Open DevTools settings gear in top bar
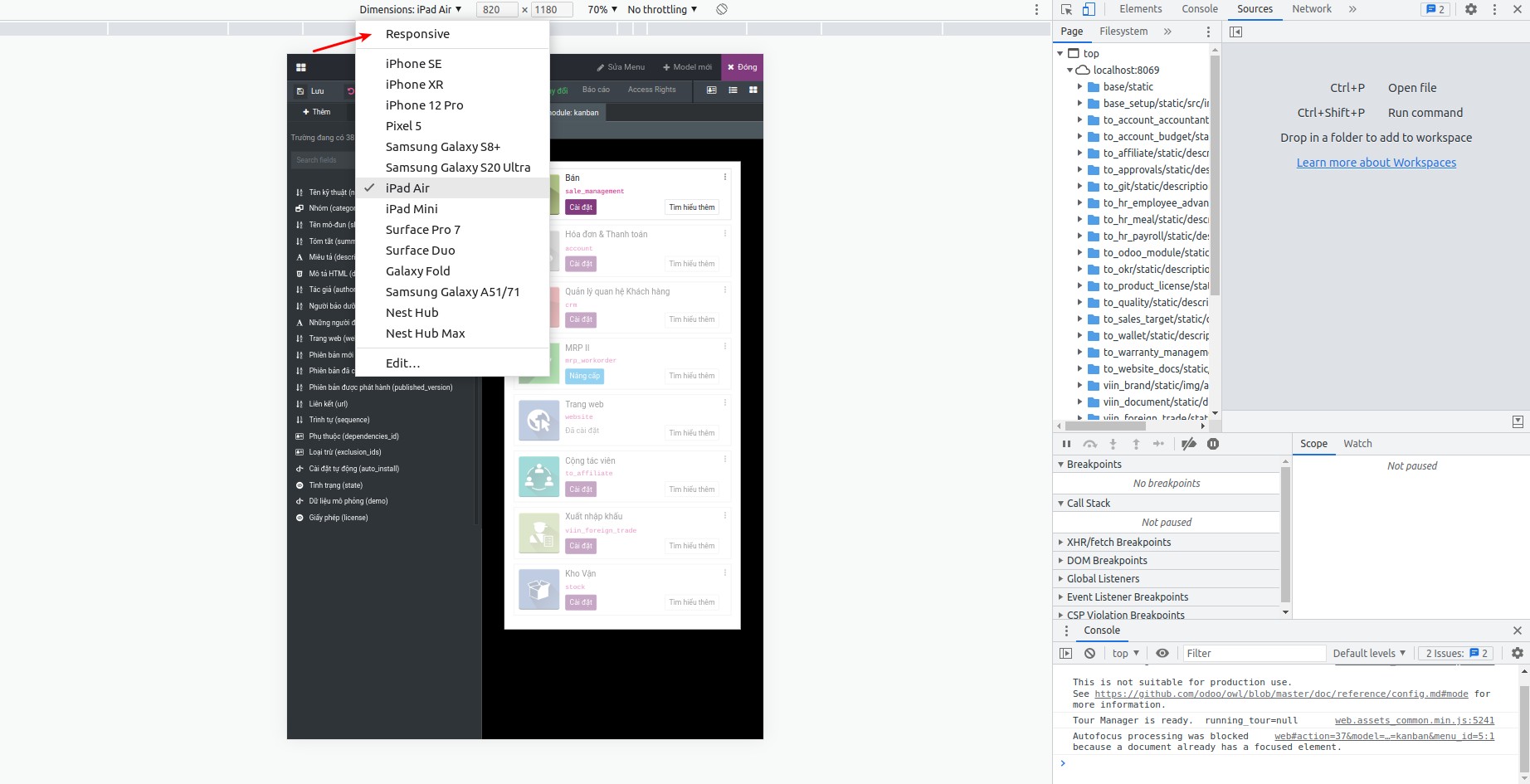The width and height of the screenshot is (1530, 784). [x=1471, y=9]
